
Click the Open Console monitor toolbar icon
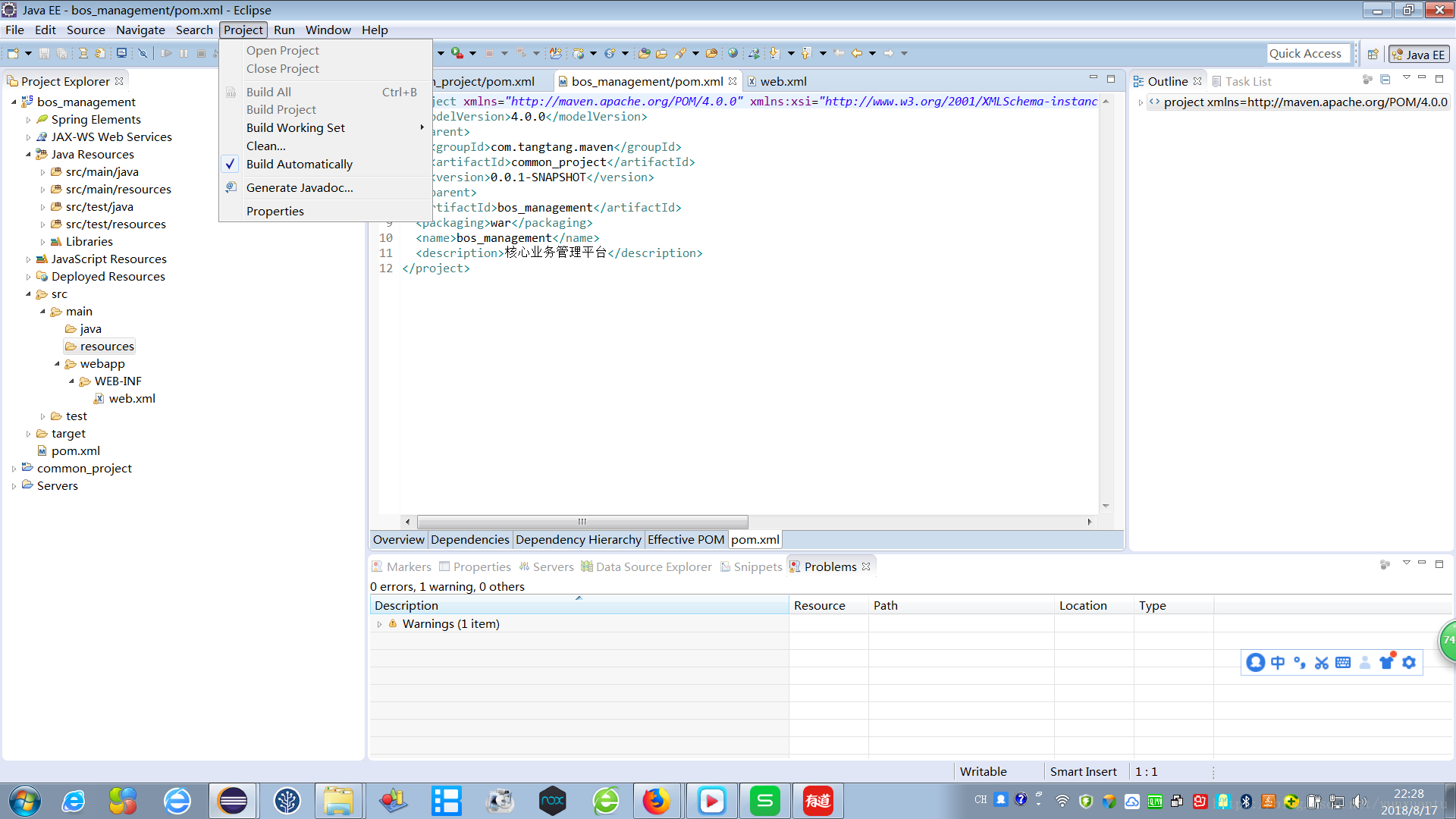(121, 53)
